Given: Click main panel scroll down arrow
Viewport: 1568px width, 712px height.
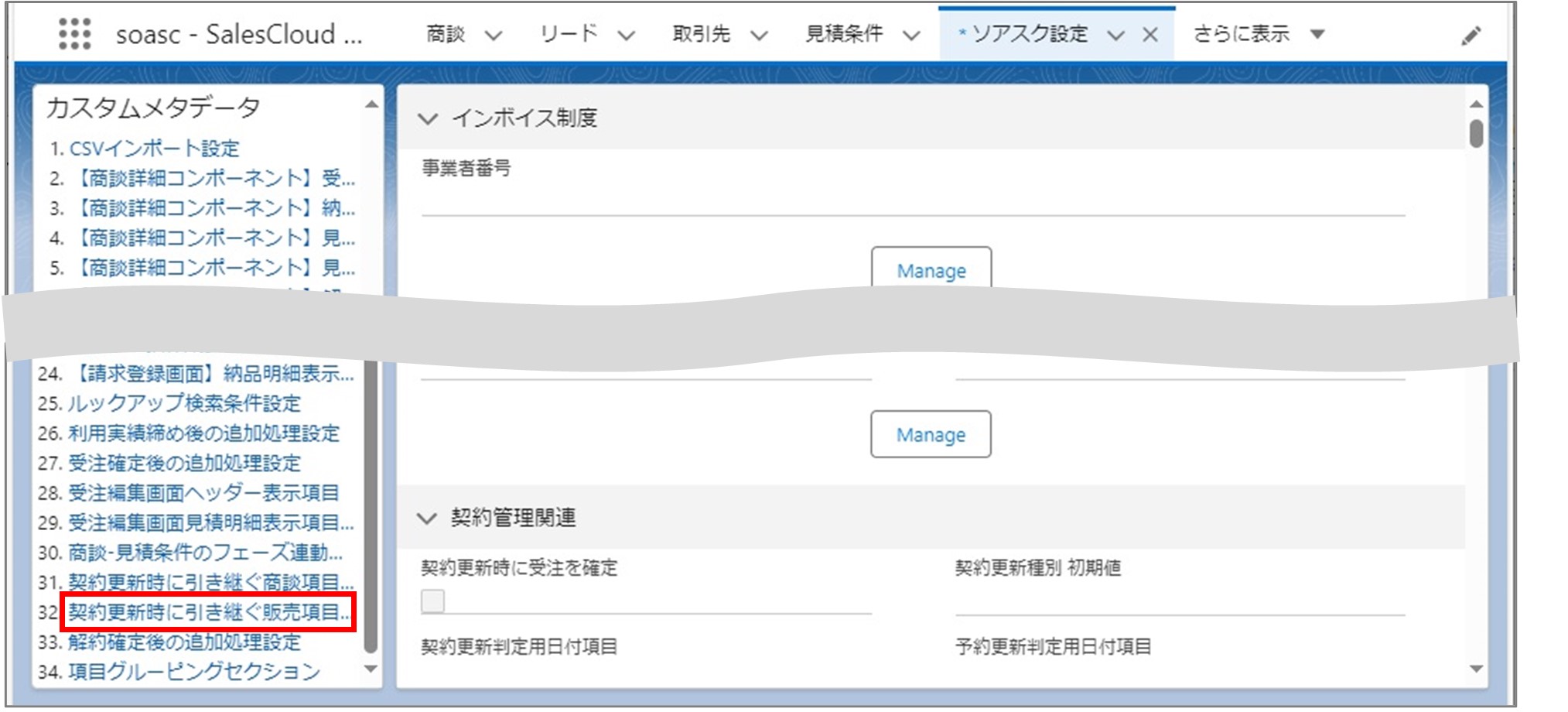Looking at the screenshot, I should tap(1476, 669).
